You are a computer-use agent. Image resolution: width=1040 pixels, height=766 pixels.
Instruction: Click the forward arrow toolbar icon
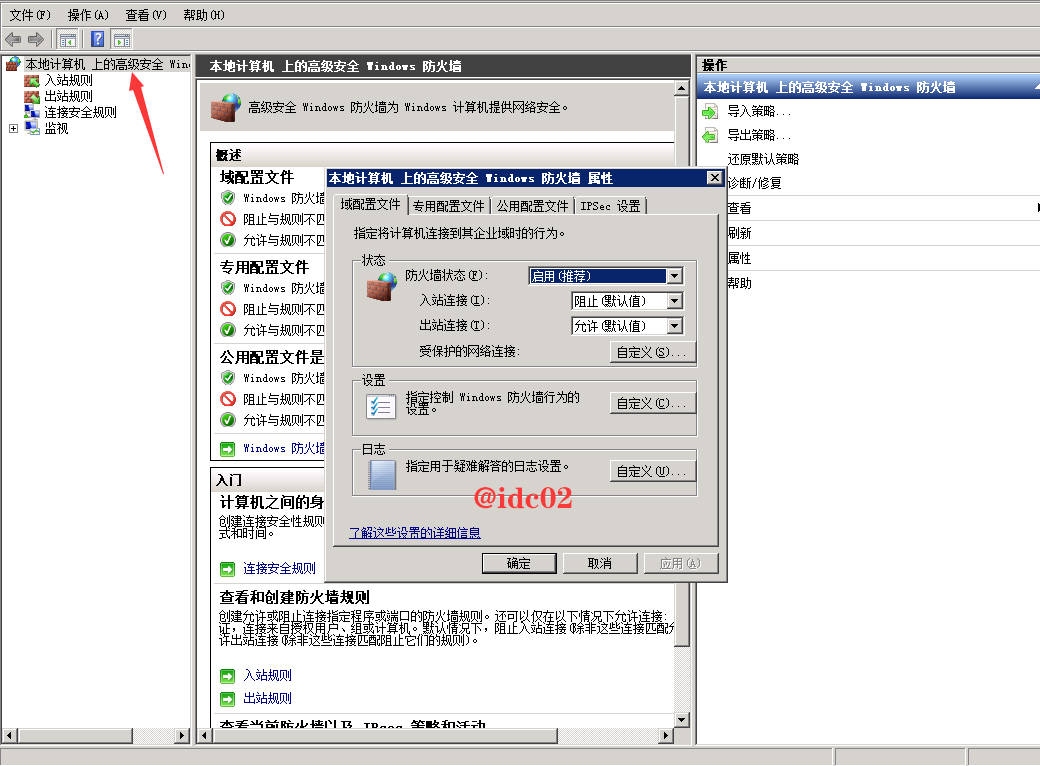click(x=36, y=40)
